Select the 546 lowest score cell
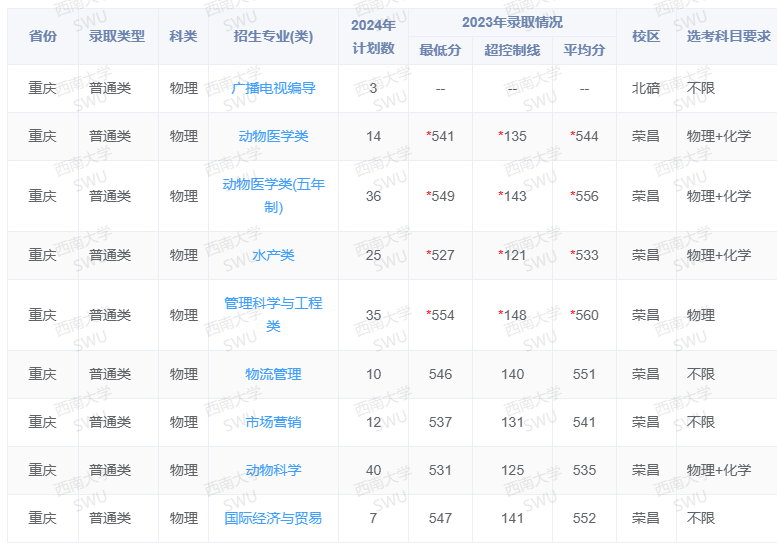The image size is (777, 543). [440, 374]
